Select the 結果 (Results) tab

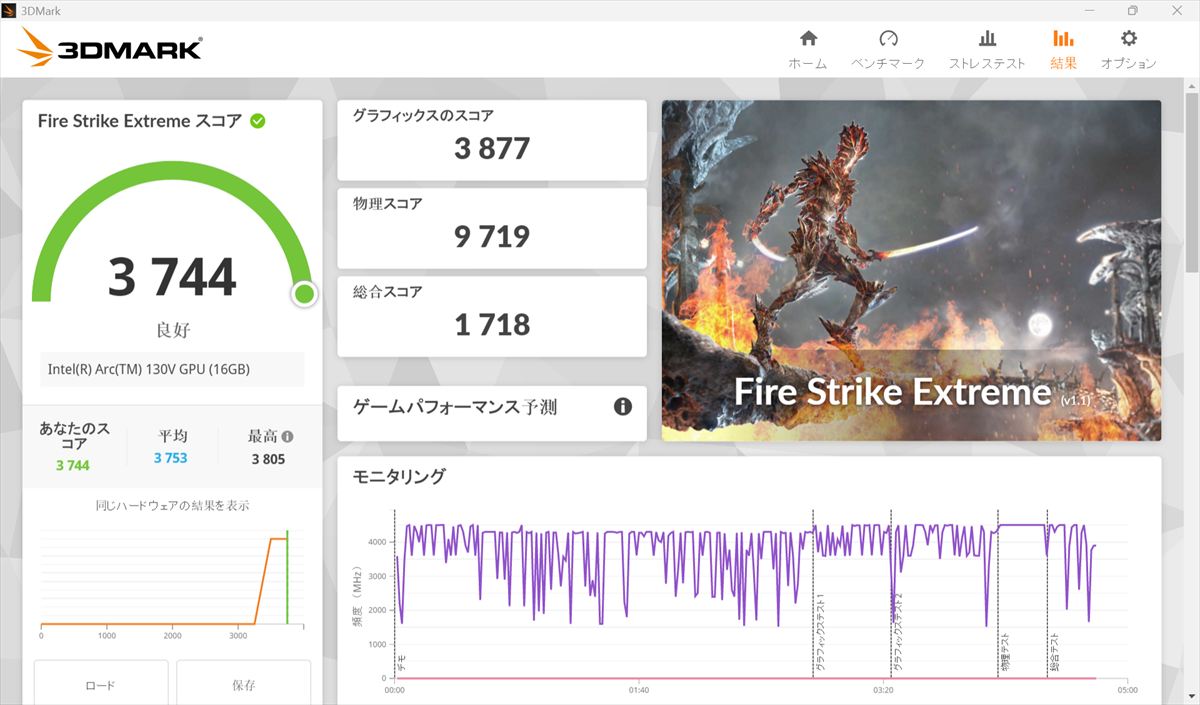point(1063,49)
